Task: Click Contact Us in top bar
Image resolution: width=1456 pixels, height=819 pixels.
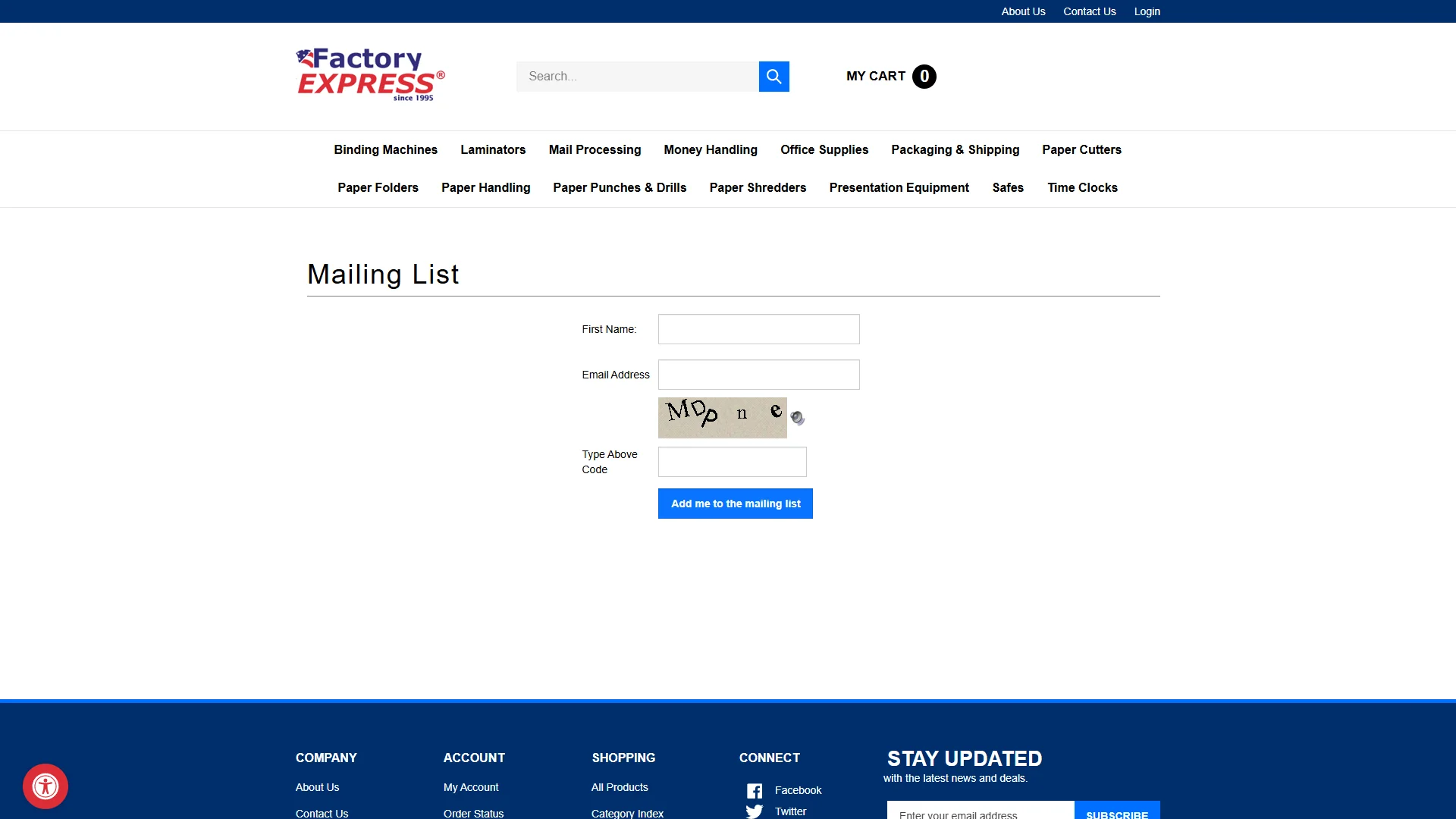Action: [1089, 11]
